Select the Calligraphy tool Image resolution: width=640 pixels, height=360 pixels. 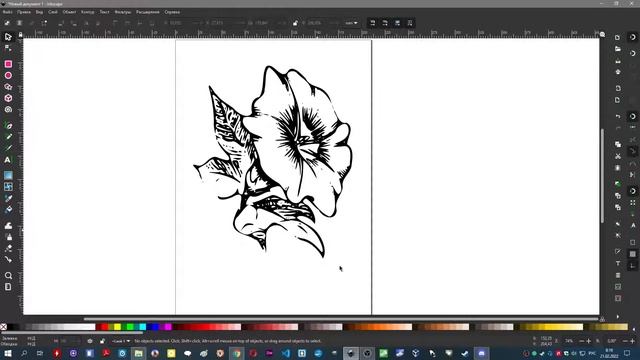(x=8, y=148)
